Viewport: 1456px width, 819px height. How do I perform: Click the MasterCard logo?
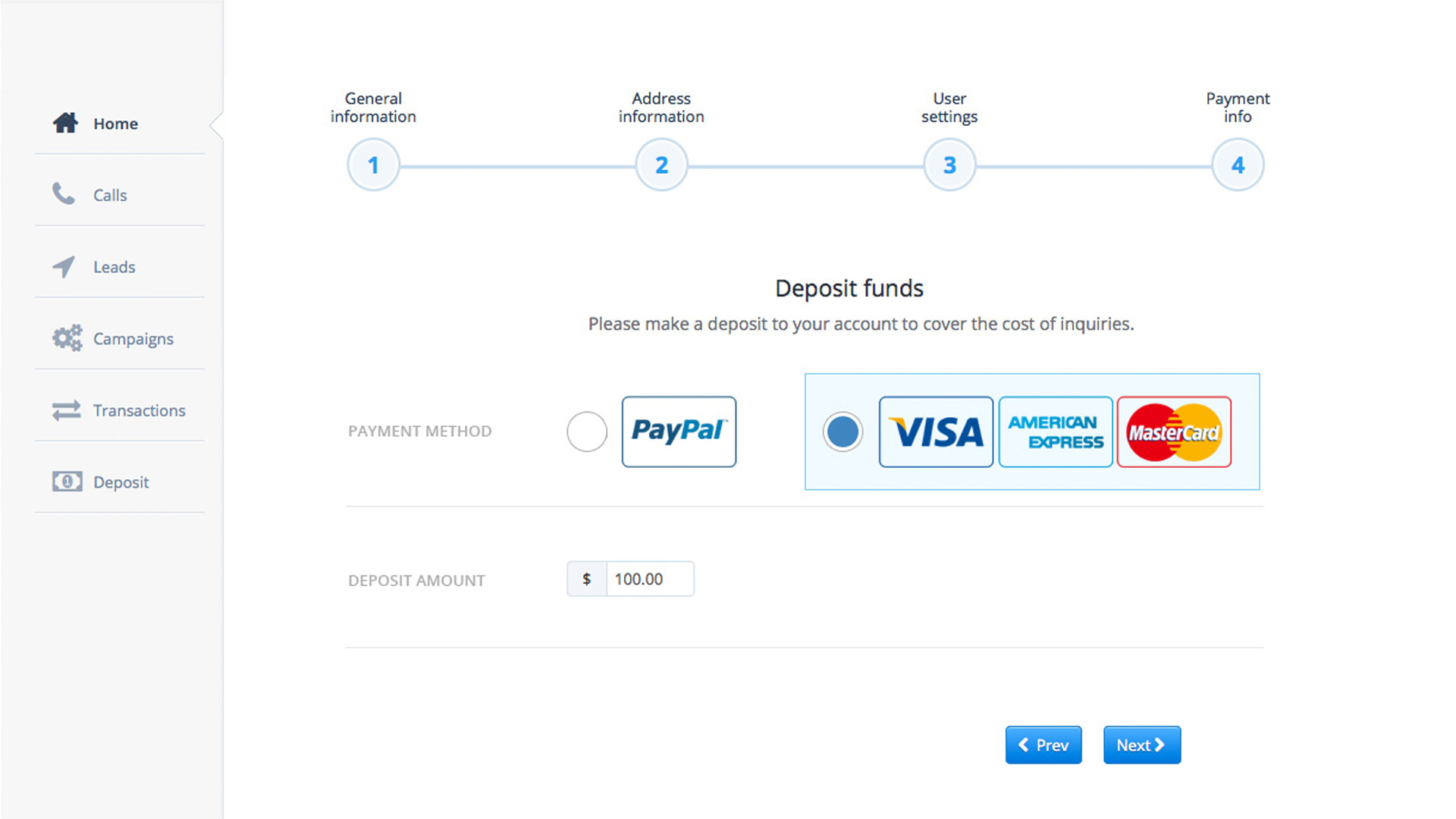click(x=1174, y=431)
